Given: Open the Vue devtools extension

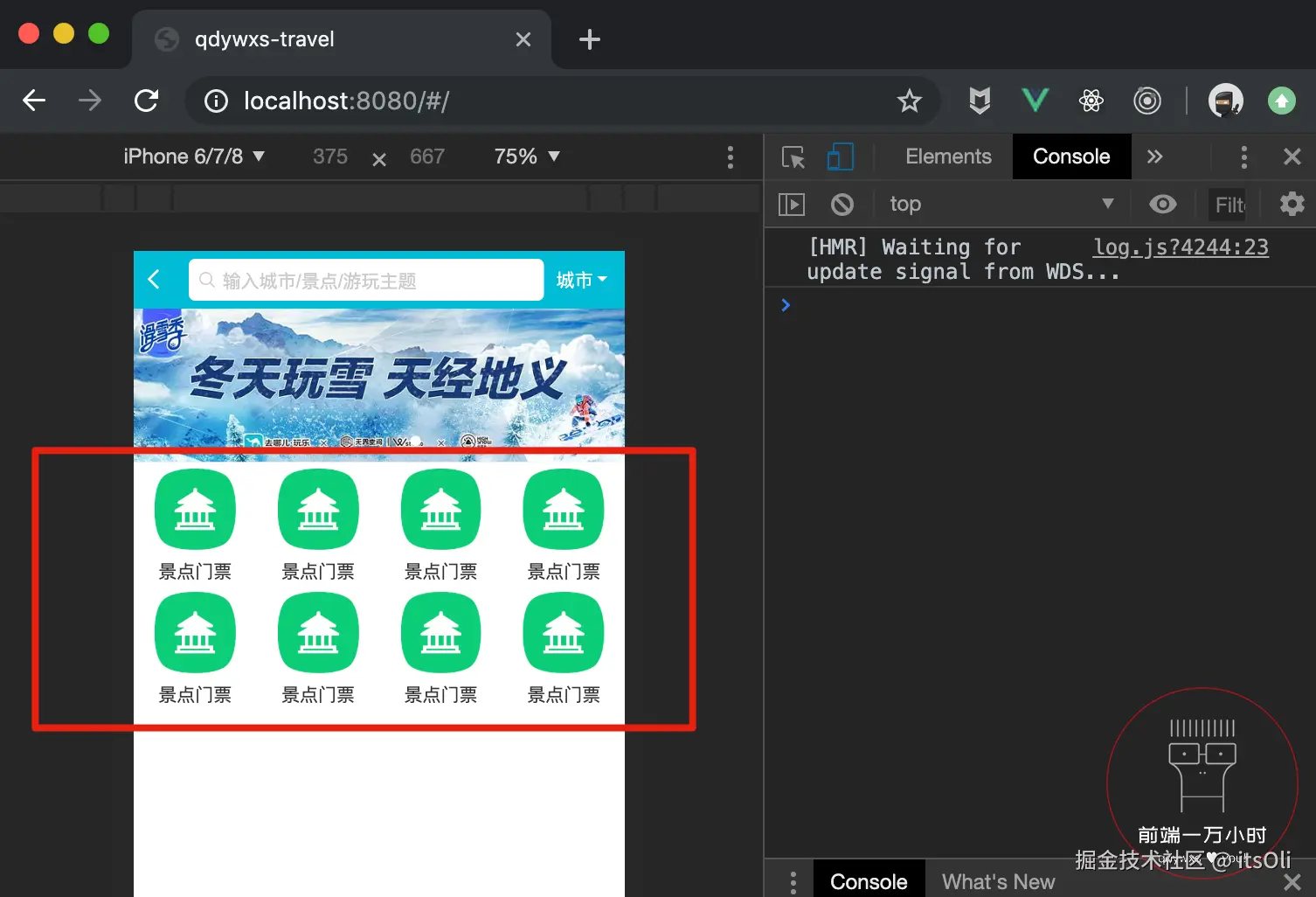Looking at the screenshot, I should tap(1035, 101).
